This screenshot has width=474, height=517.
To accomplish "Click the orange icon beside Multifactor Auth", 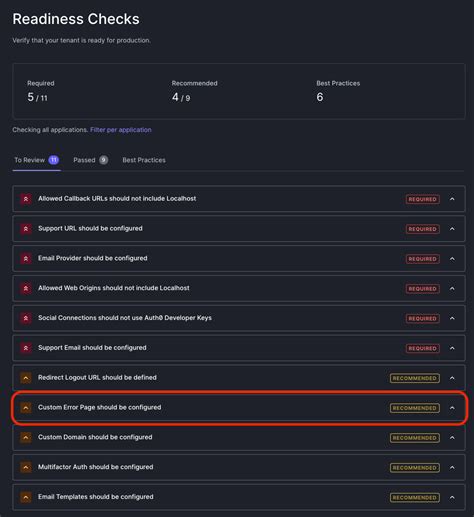I will pyautogui.click(x=26, y=467).
